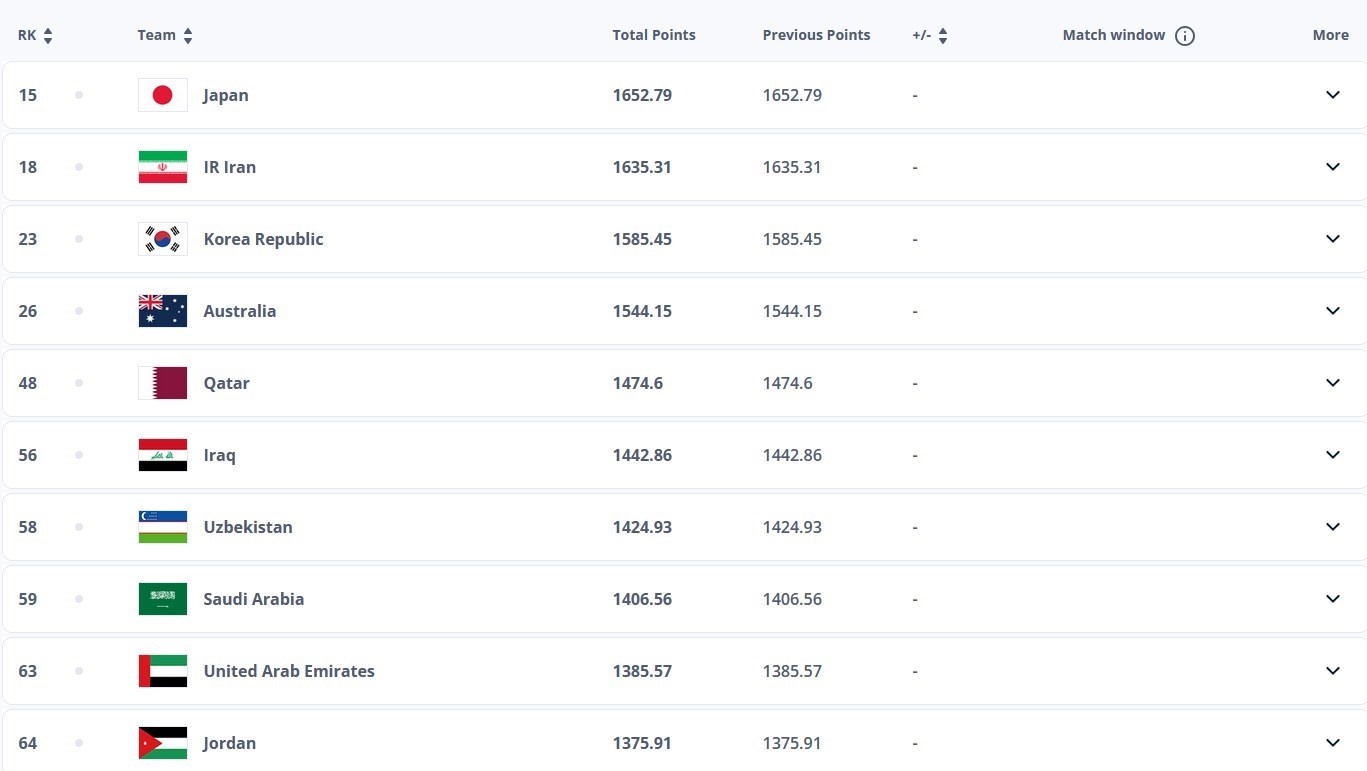The height and width of the screenshot is (771, 1367).
Task: Select Iraq's total points 1442.86
Action: [x=642, y=455]
